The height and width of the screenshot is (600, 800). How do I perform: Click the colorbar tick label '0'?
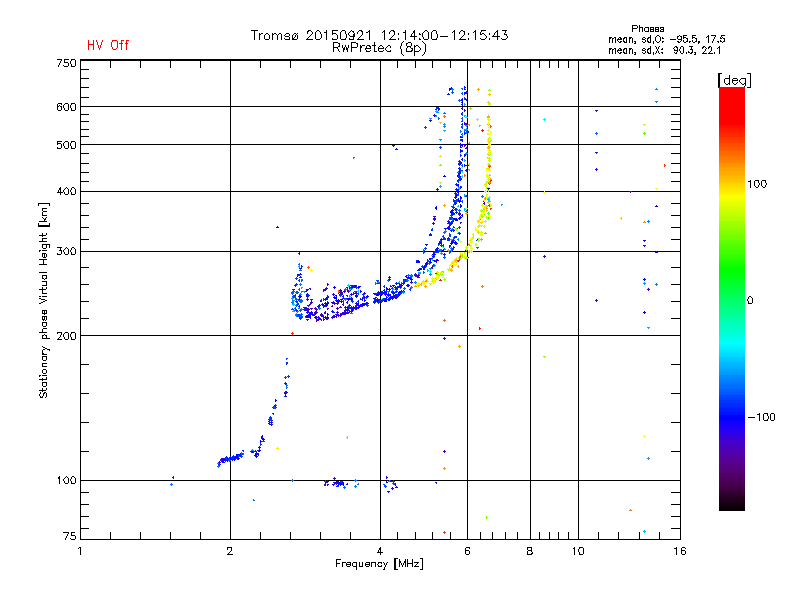coord(750,301)
